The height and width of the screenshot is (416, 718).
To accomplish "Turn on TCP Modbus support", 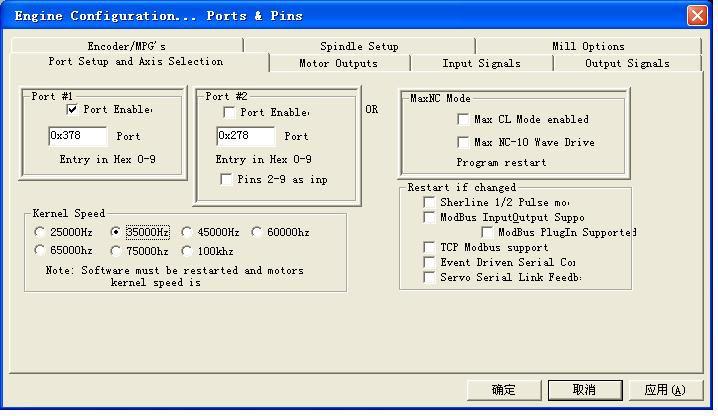I will (429, 247).
